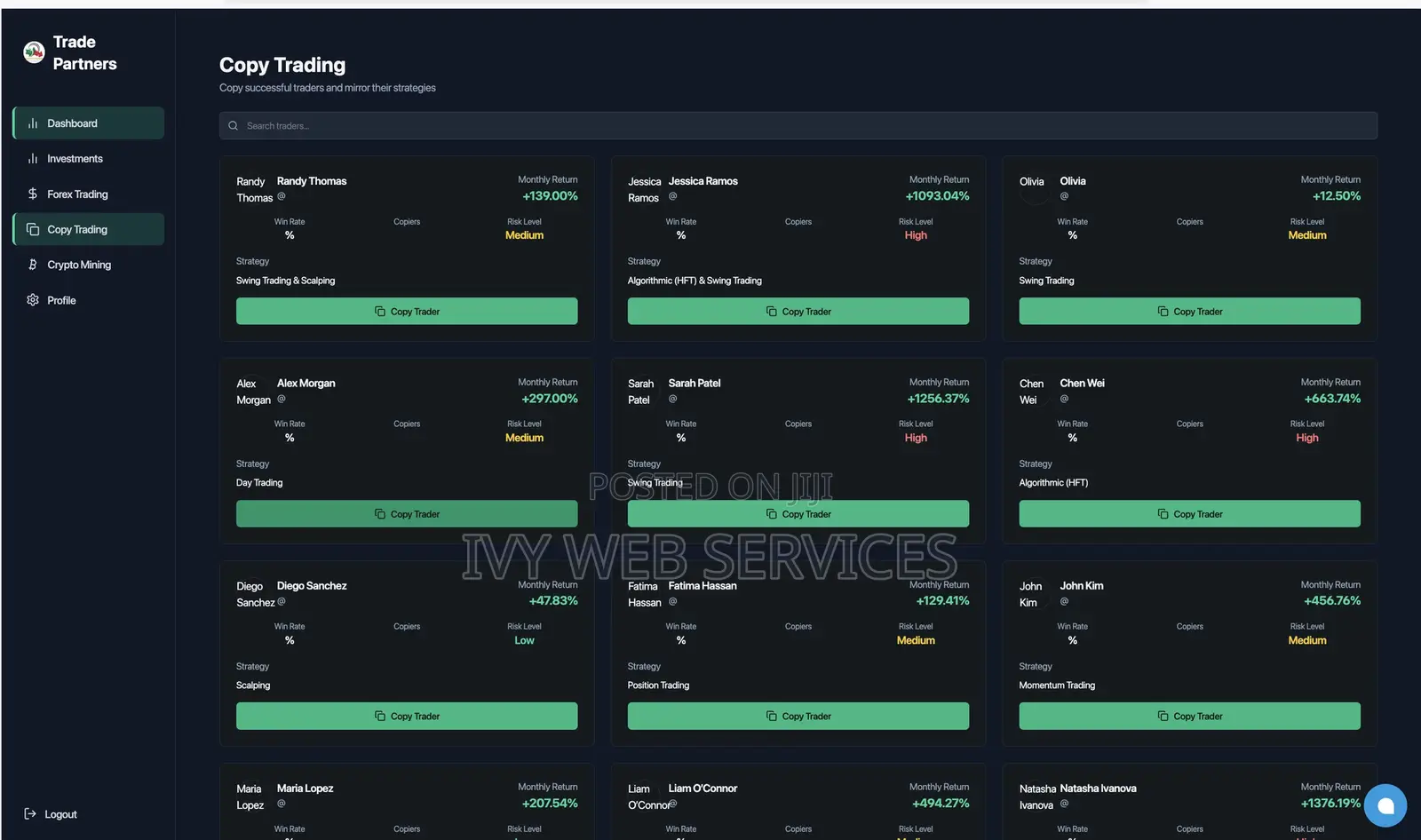The image size is (1421, 840).
Task: Click the Crypto Mining bitcoin icon
Action: click(x=33, y=265)
